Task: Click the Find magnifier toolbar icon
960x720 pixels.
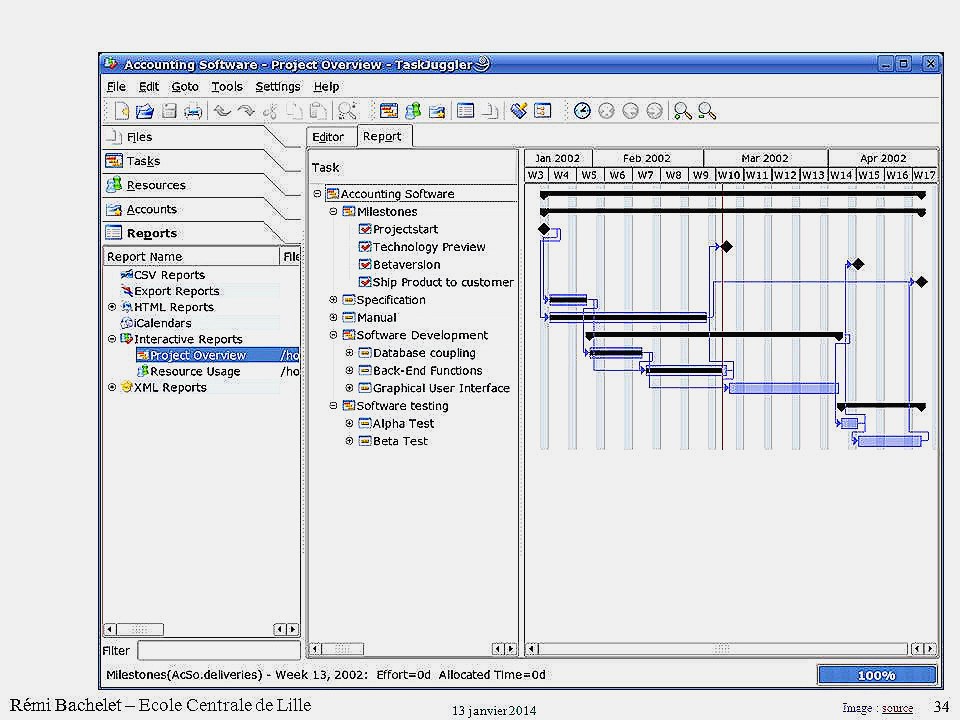Action: coord(348,111)
